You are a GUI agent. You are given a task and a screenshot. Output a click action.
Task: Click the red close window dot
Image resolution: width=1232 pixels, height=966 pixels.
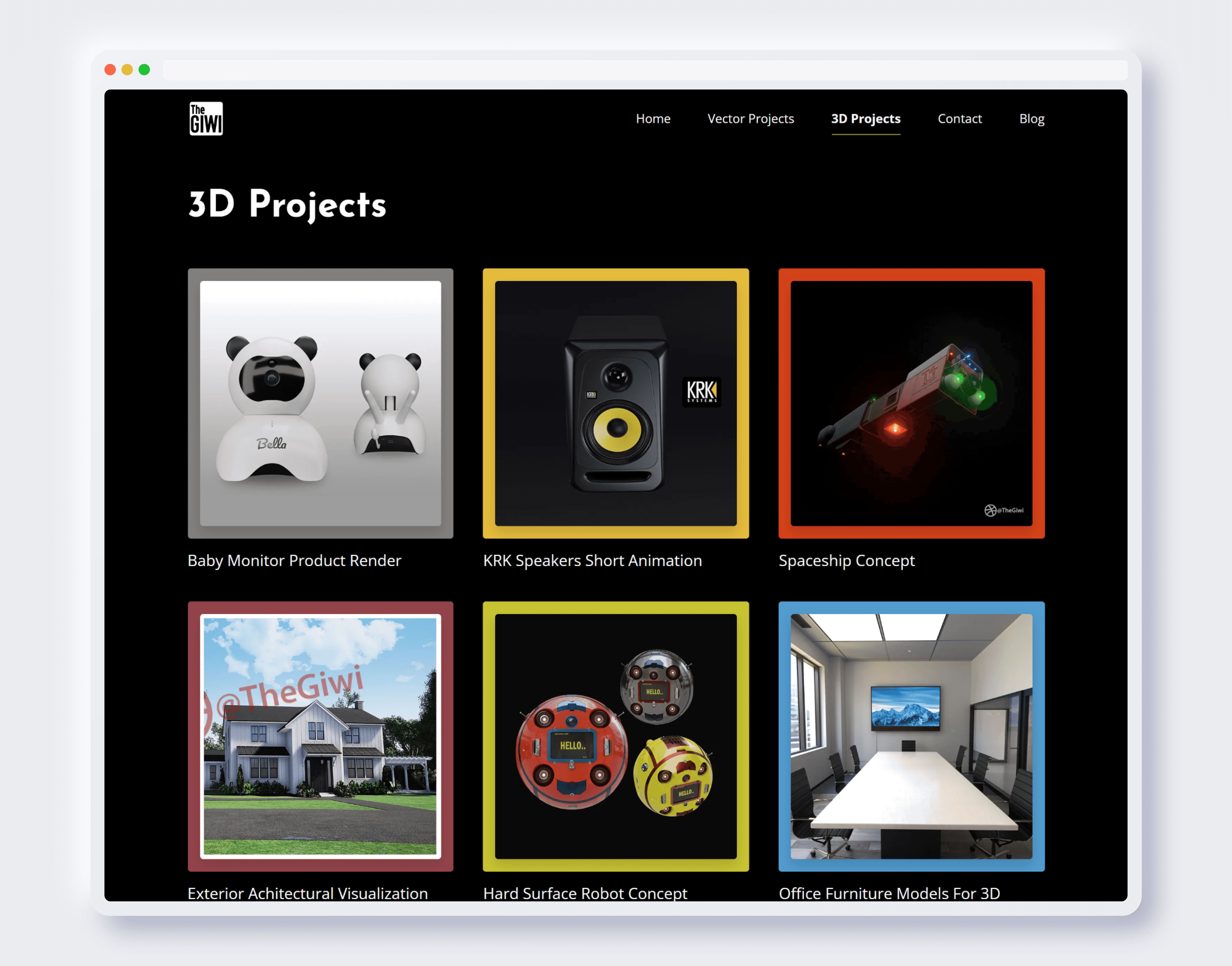pyautogui.click(x=110, y=70)
